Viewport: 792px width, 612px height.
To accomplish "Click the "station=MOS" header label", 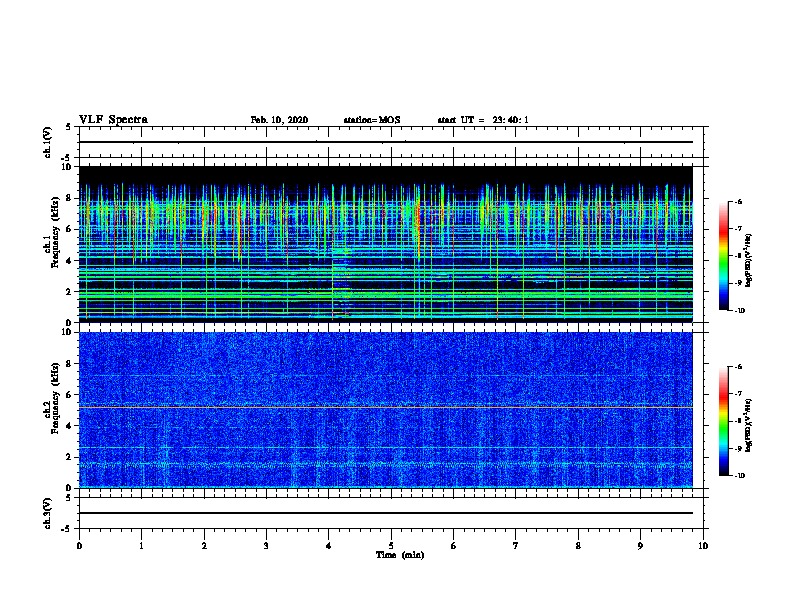I will coord(372,120).
